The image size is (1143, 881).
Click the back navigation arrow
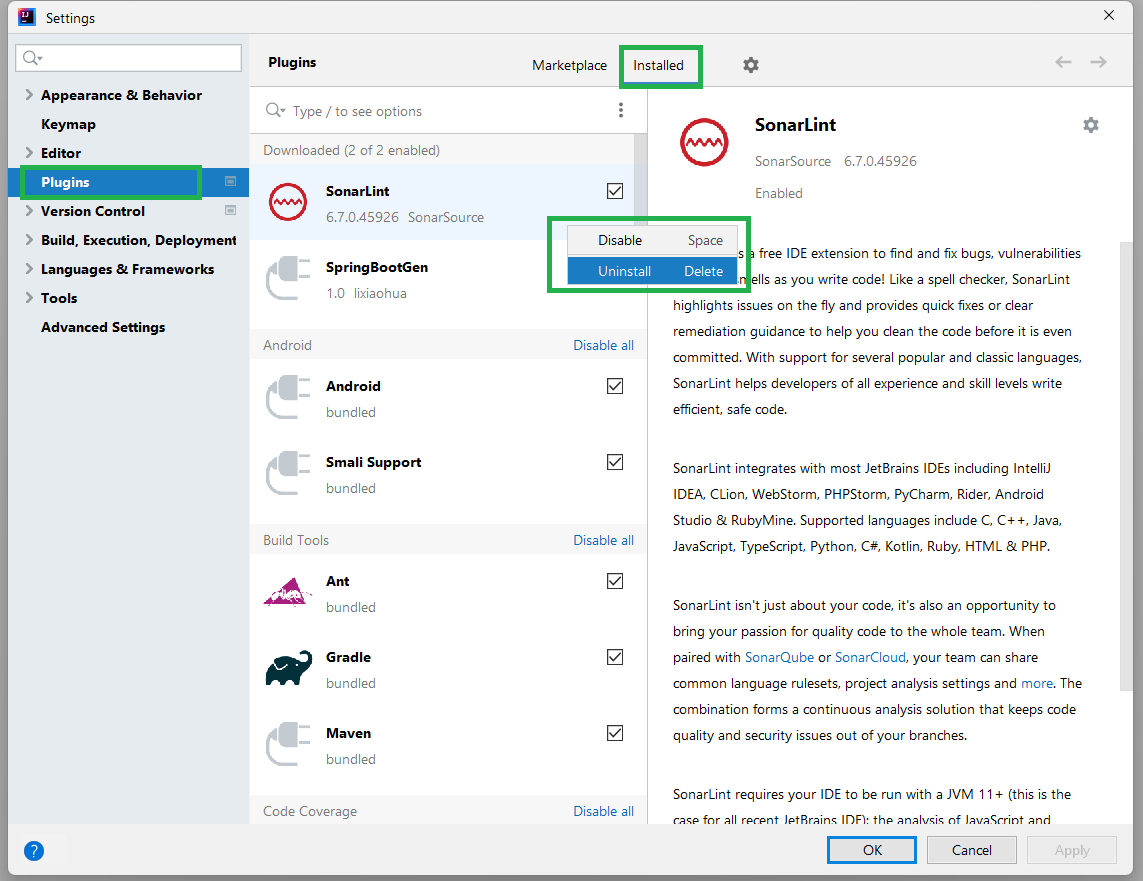click(1064, 63)
